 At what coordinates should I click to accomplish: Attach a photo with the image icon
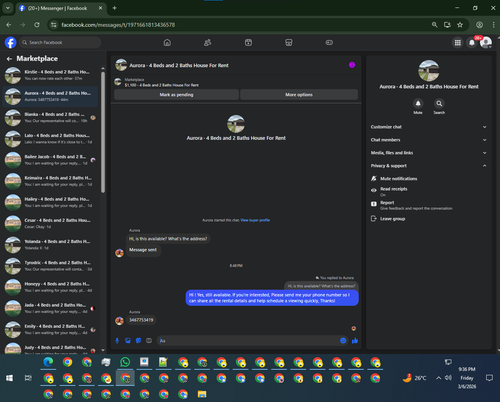128,341
